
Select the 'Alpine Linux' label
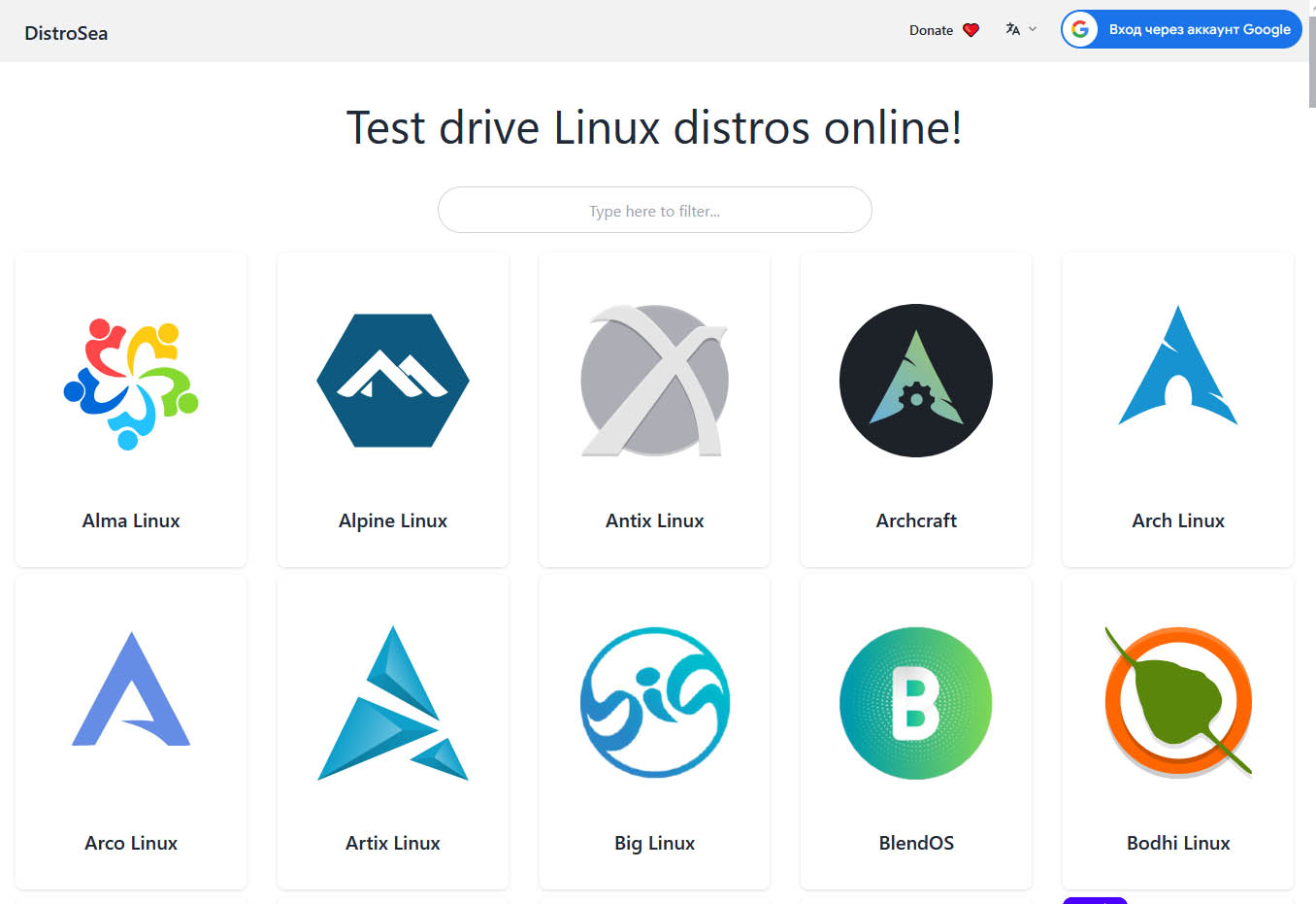click(x=393, y=521)
